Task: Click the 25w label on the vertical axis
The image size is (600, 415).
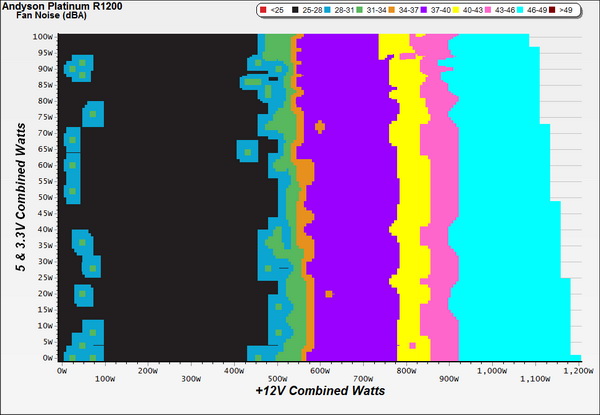Action: point(45,278)
